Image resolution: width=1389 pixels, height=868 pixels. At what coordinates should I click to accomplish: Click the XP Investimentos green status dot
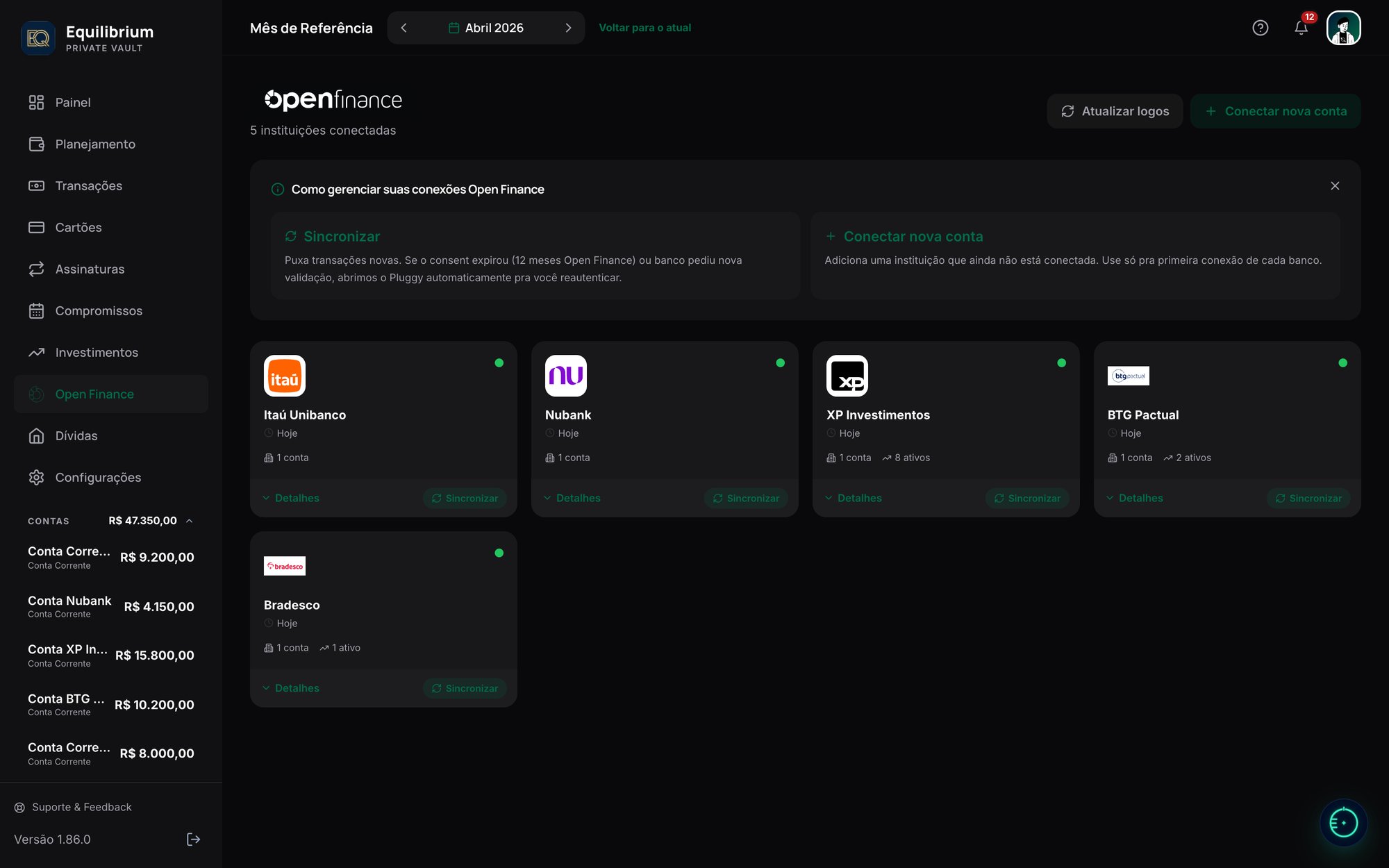click(x=1062, y=362)
